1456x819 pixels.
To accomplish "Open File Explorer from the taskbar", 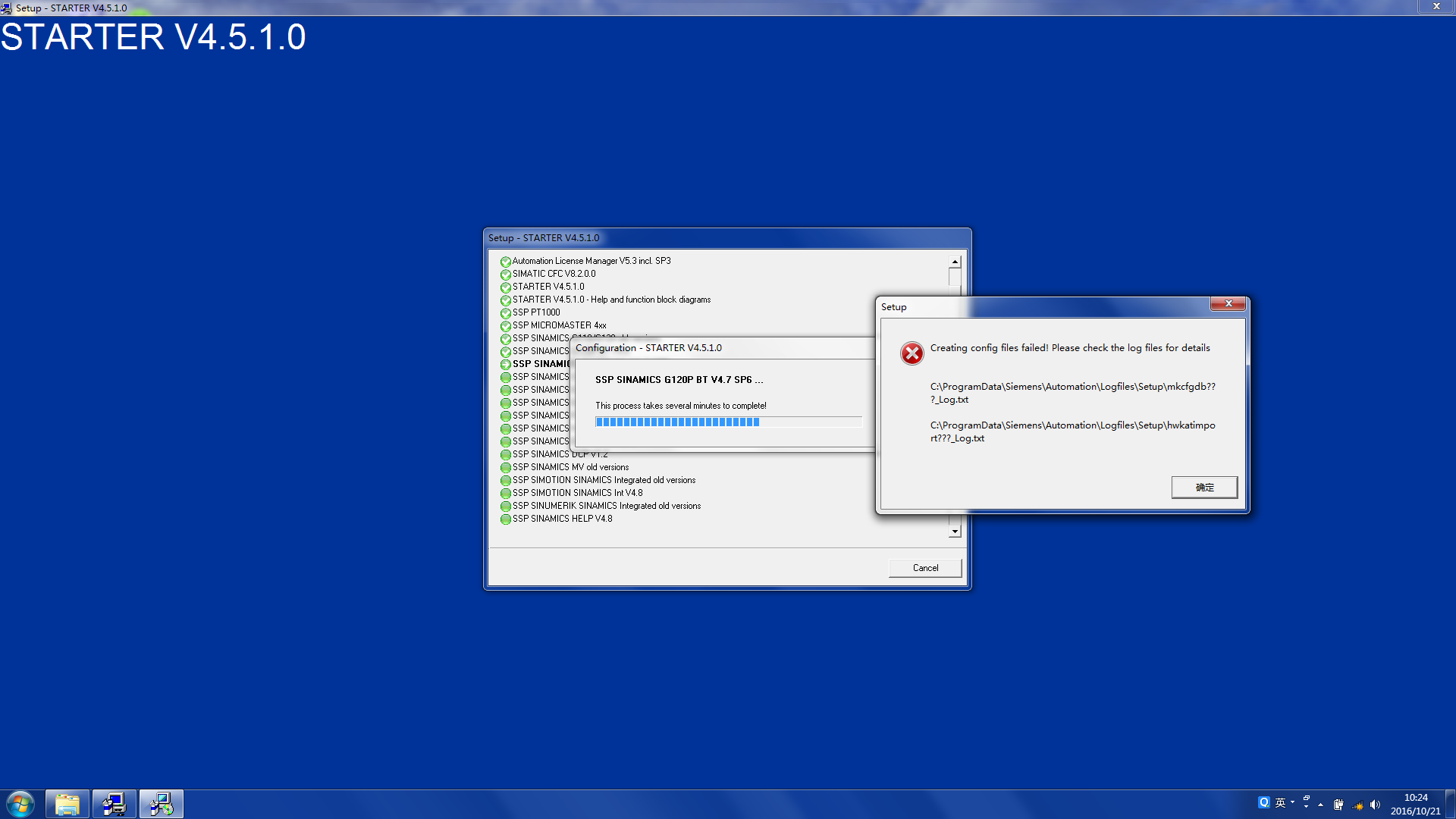I will tap(67, 804).
